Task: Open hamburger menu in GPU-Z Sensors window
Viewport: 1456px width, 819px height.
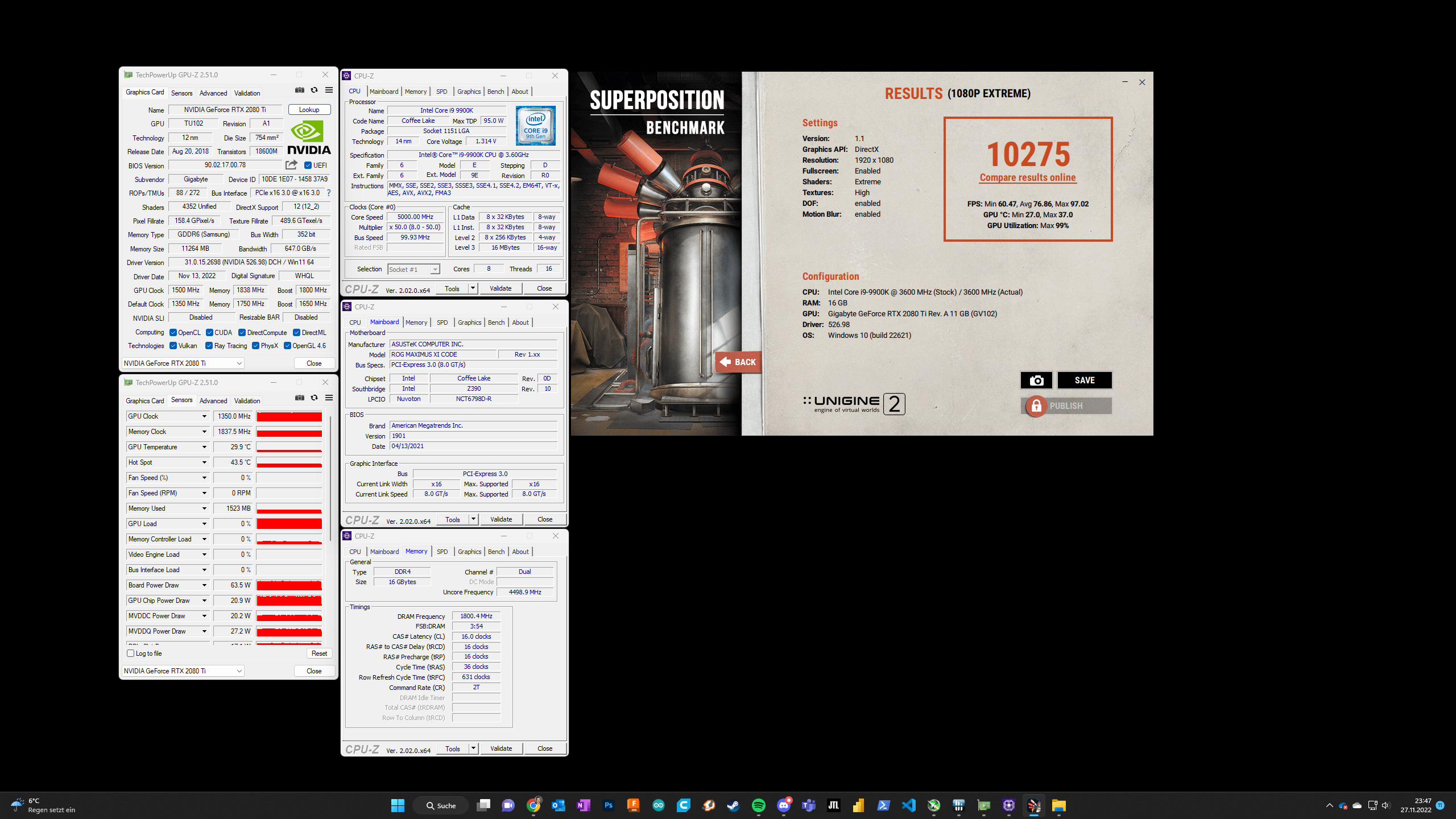Action: (x=329, y=398)
